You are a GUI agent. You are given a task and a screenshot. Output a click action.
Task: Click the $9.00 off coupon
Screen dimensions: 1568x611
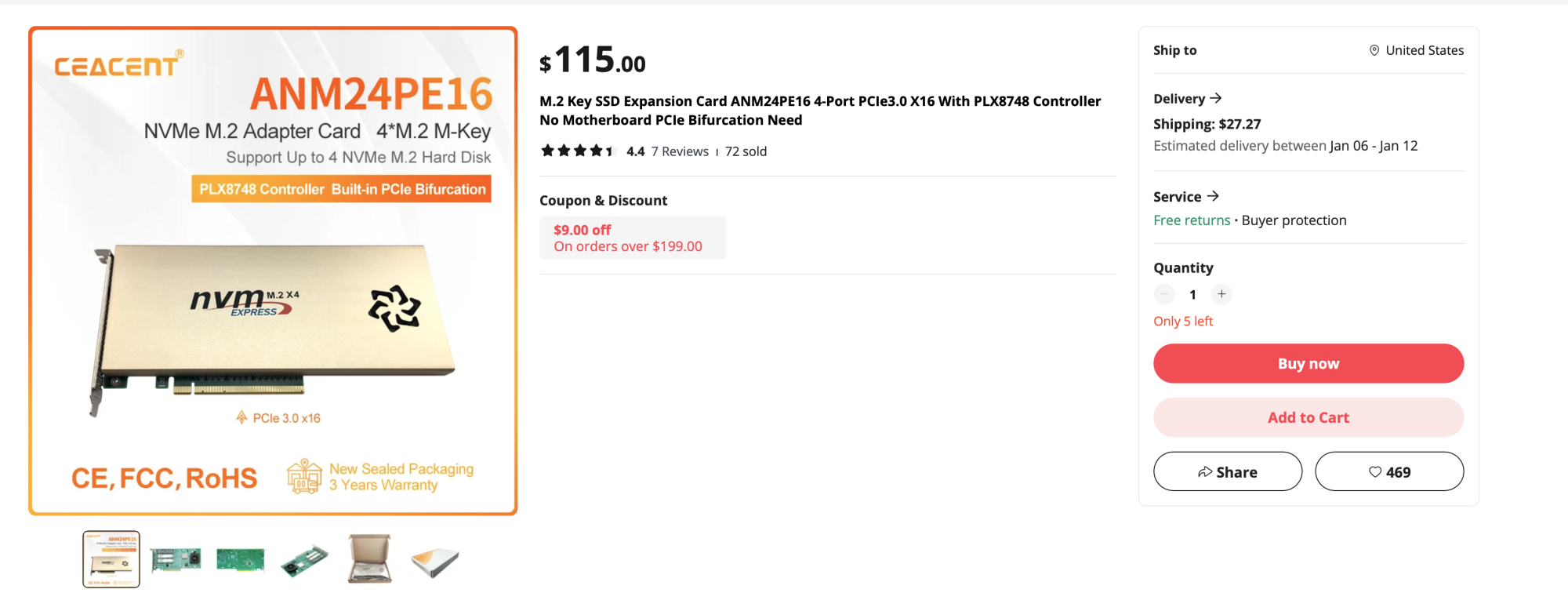point(632,238)
